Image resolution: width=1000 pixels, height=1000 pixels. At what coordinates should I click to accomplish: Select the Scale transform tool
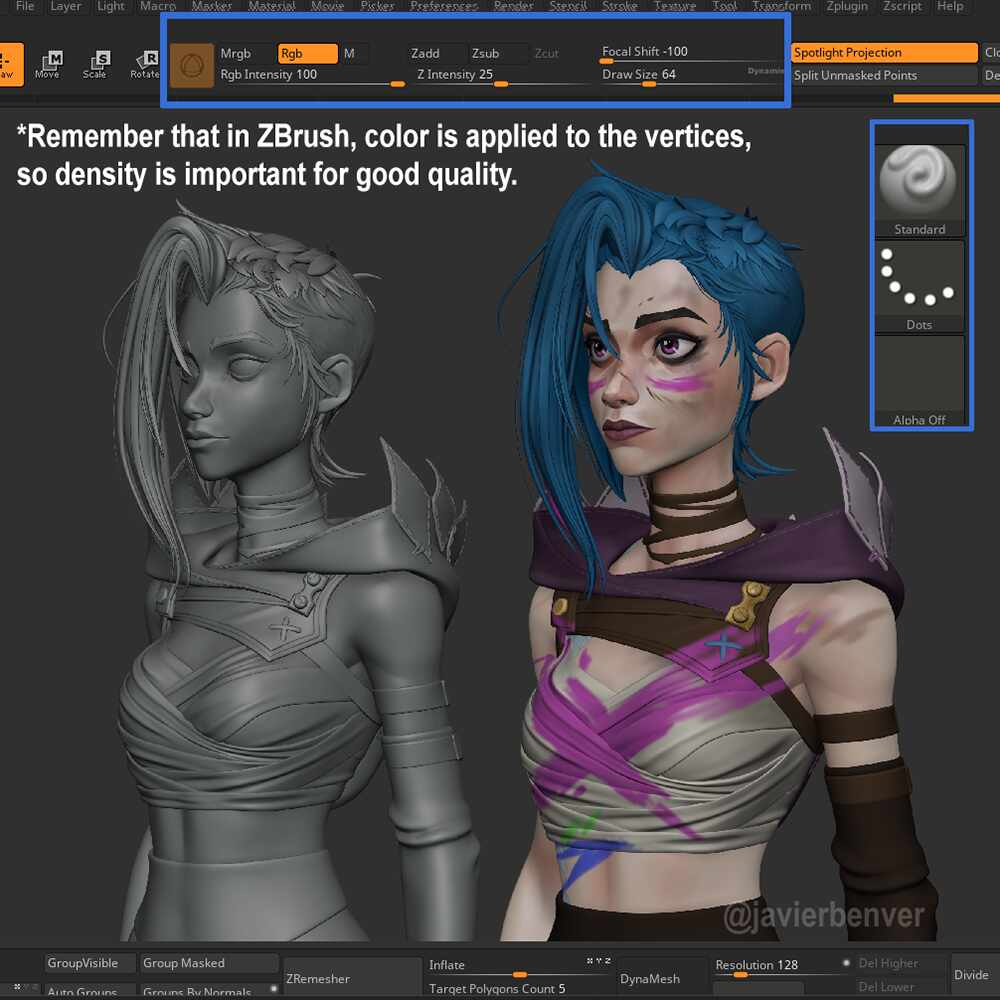(95, 64)
